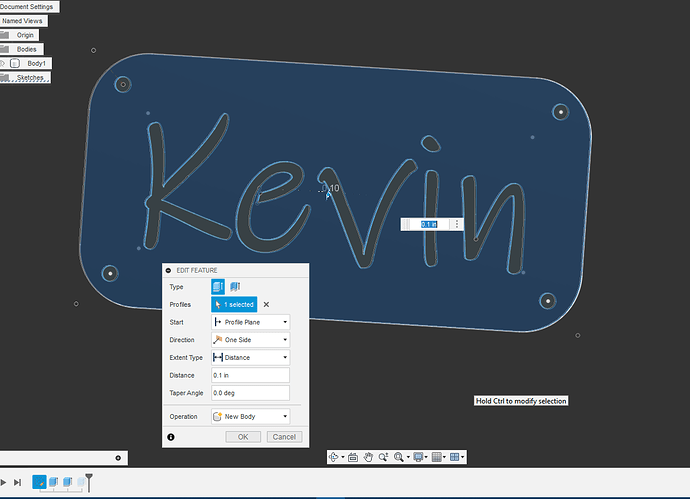
Task: Click the timeline end marker
Action: 89,482
